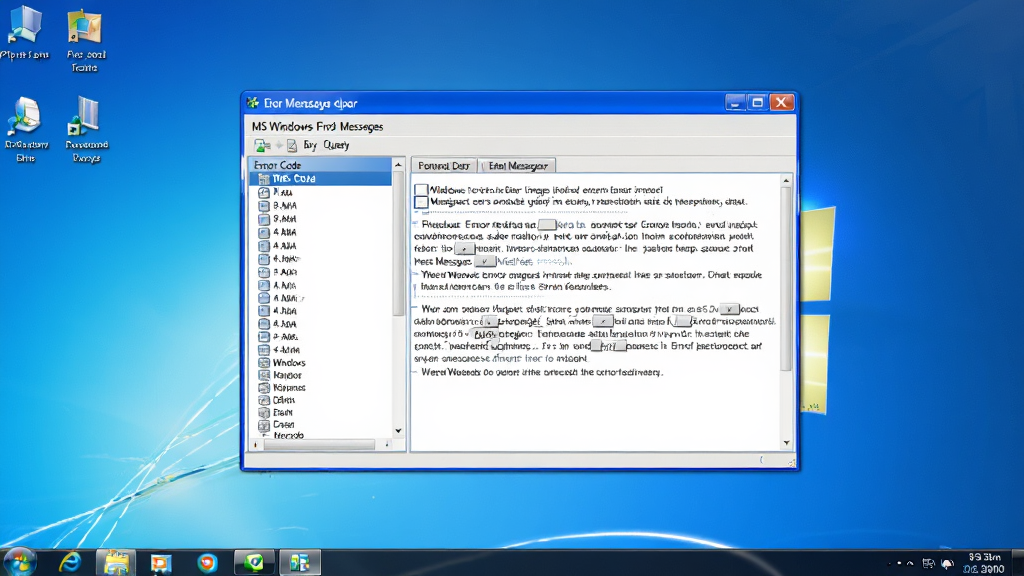
Task: Click the horizontal scrollbar's right arrow under the list
Action: (x=387, y=444)
